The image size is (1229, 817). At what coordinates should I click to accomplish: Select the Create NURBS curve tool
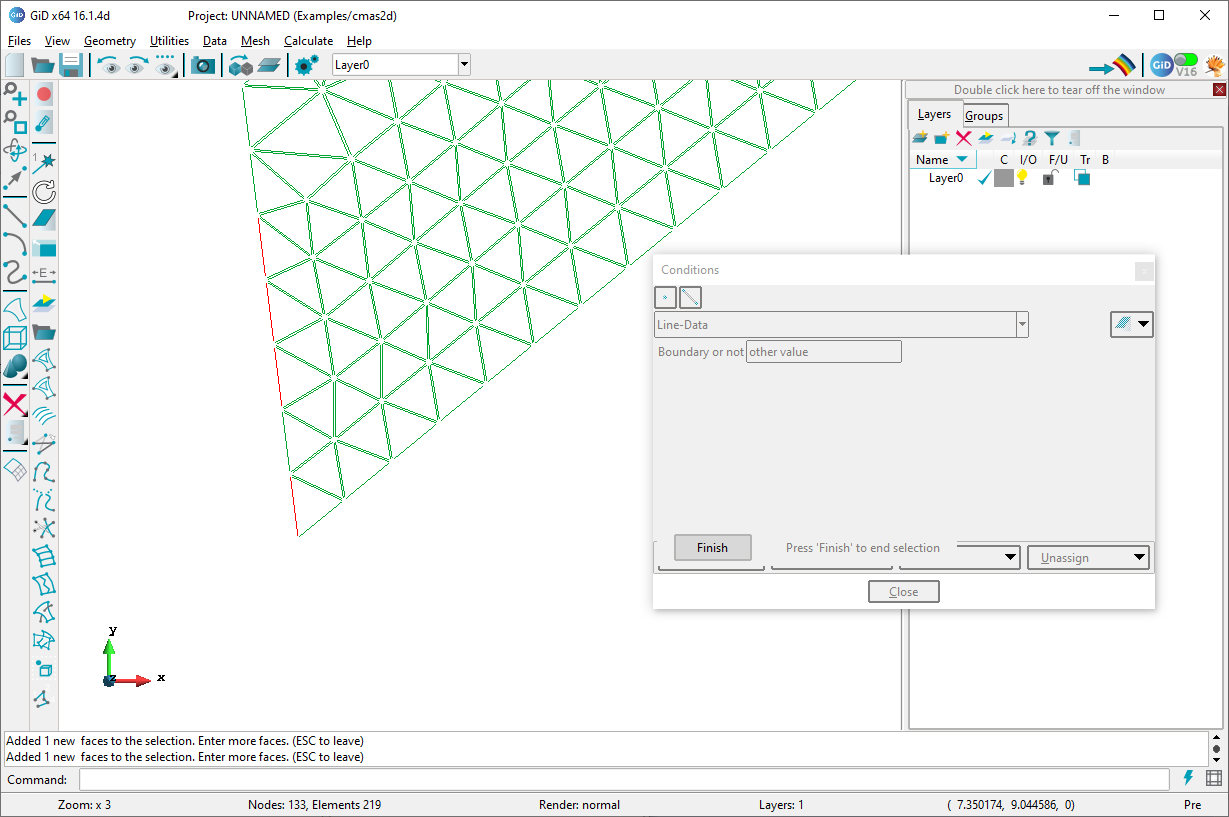pyautogui.click(x=15, y=272)
